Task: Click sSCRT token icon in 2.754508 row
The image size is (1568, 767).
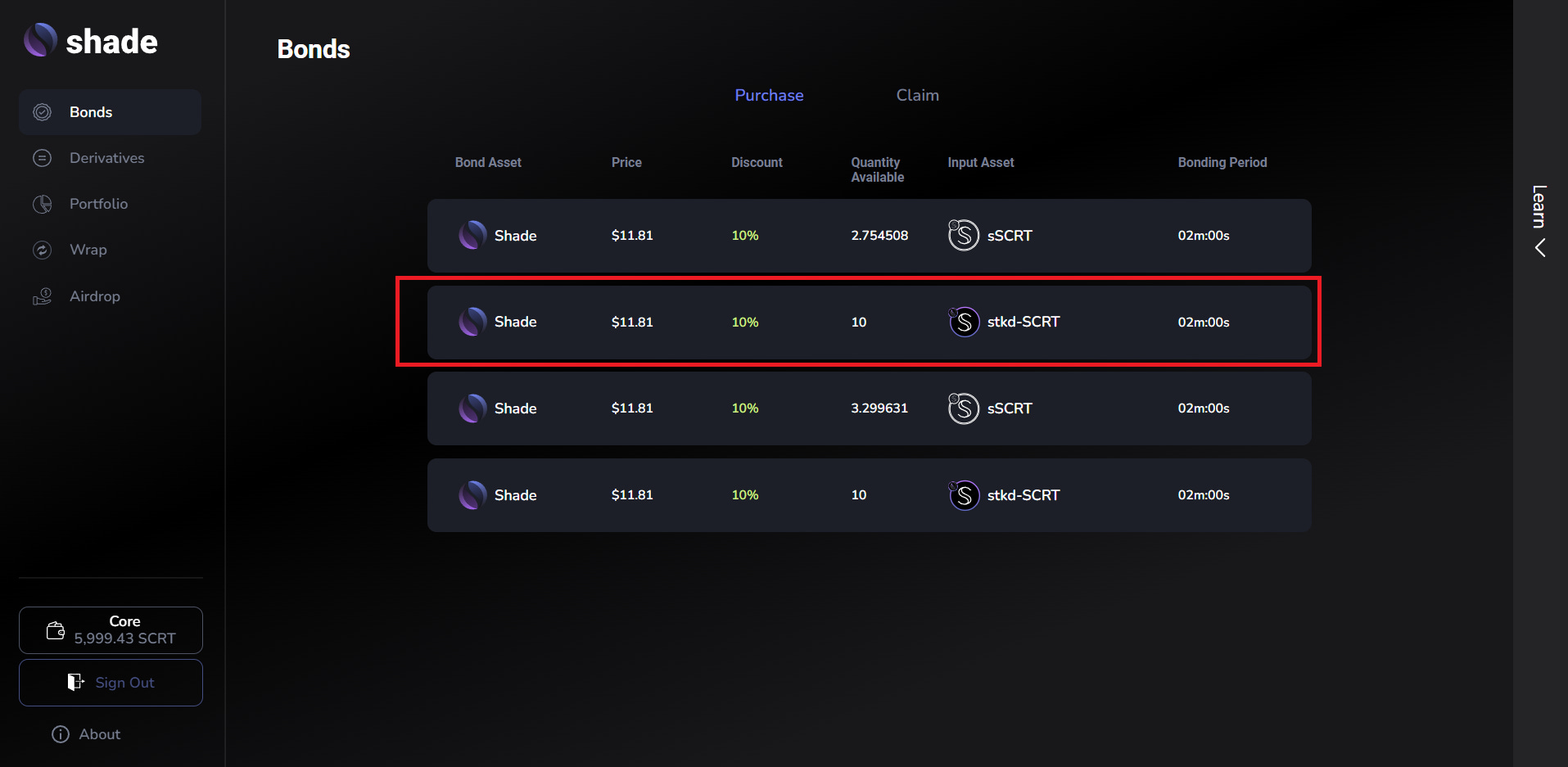Action: (964, 235)
